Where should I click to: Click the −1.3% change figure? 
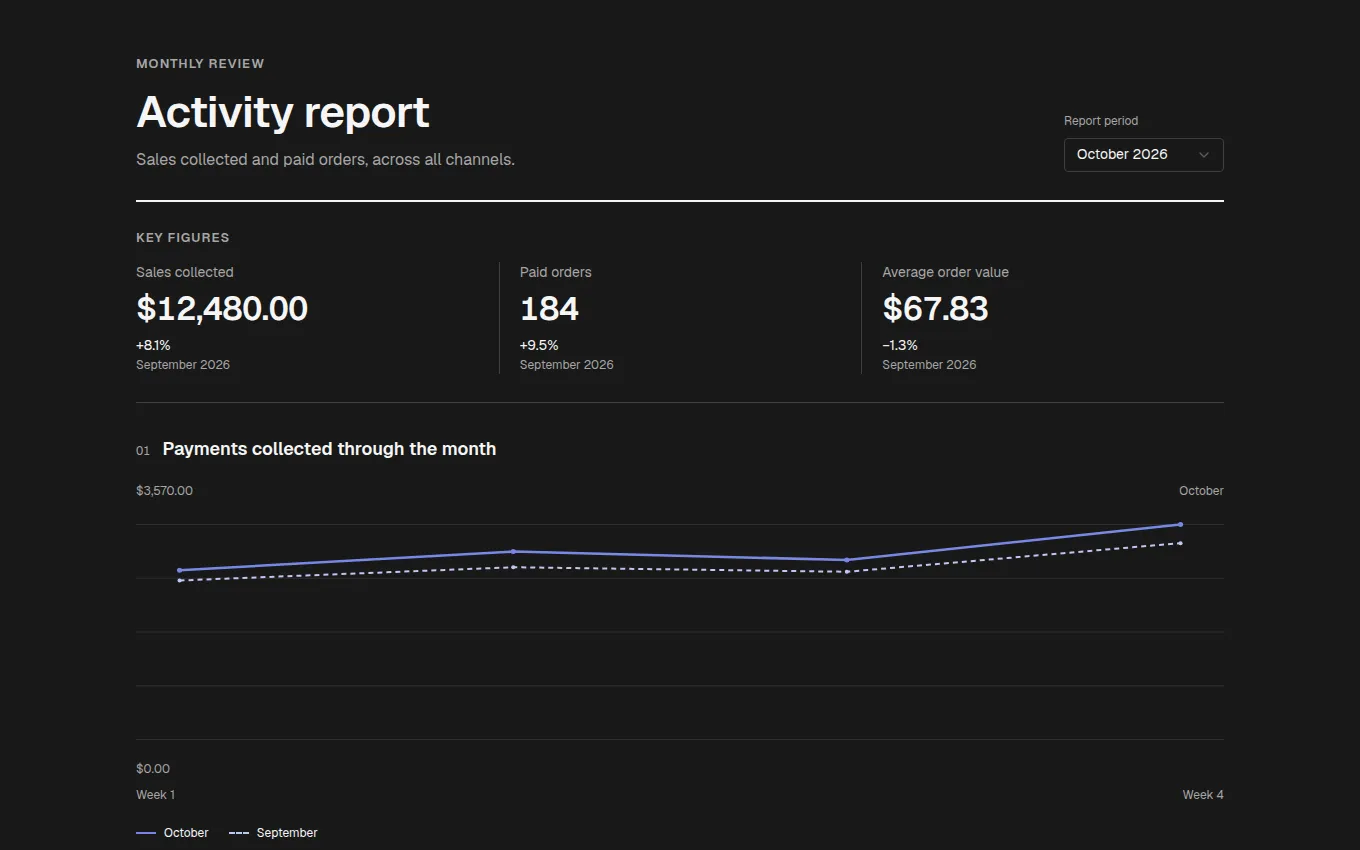coord(900,345)
